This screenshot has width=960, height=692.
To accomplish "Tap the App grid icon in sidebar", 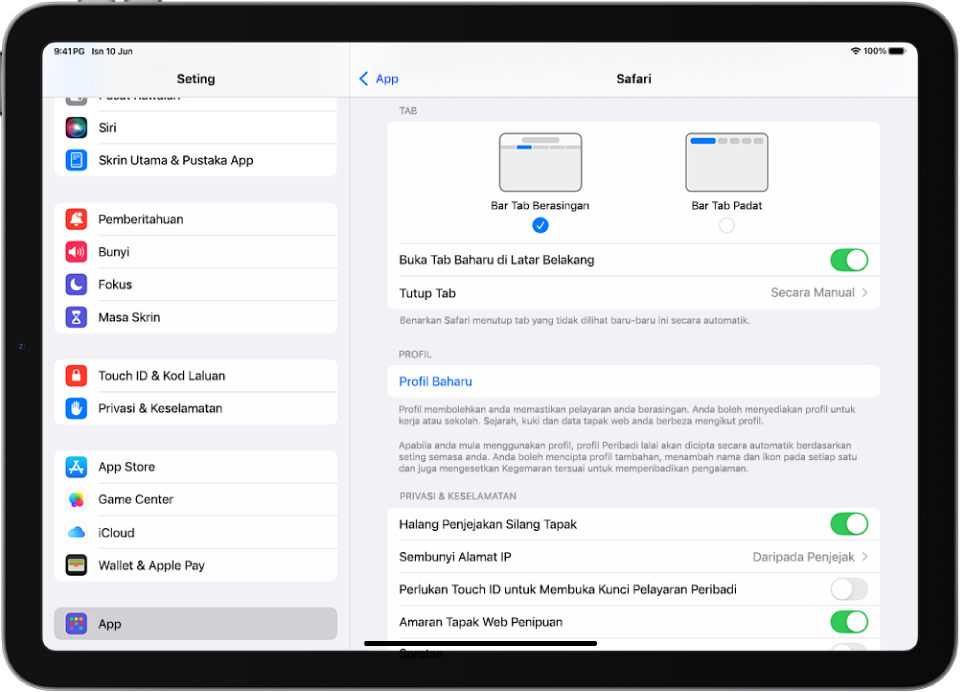I will pyautogui.click(x=76, y=623).
